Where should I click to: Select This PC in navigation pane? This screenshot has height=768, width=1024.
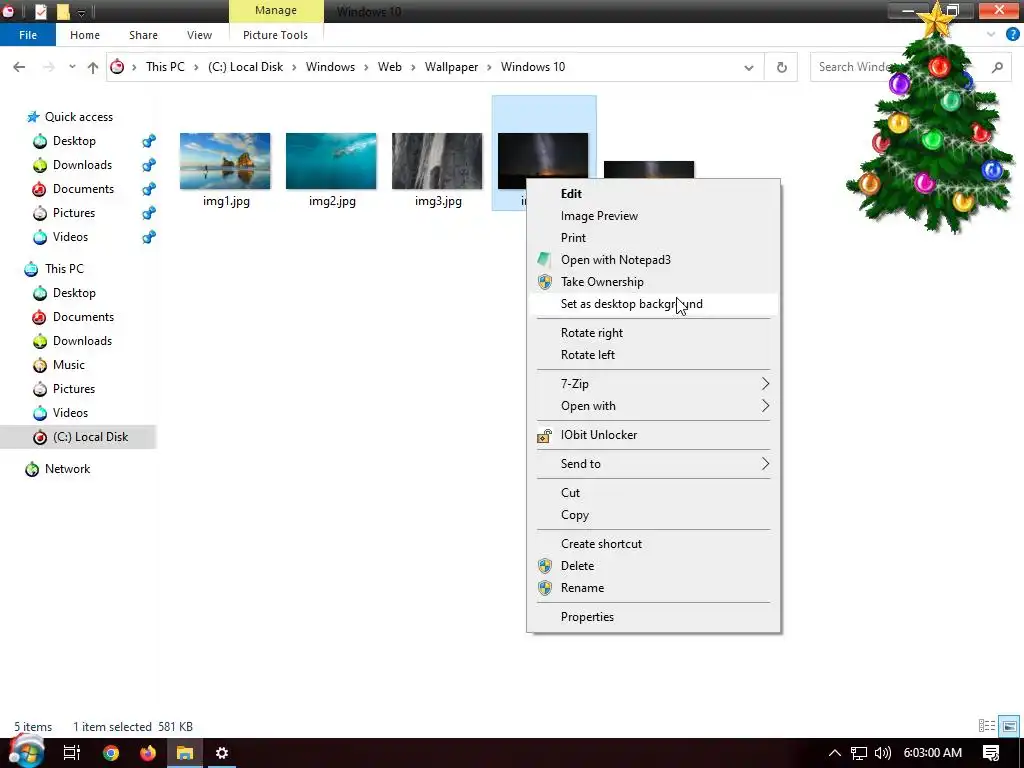pos(64,268)
